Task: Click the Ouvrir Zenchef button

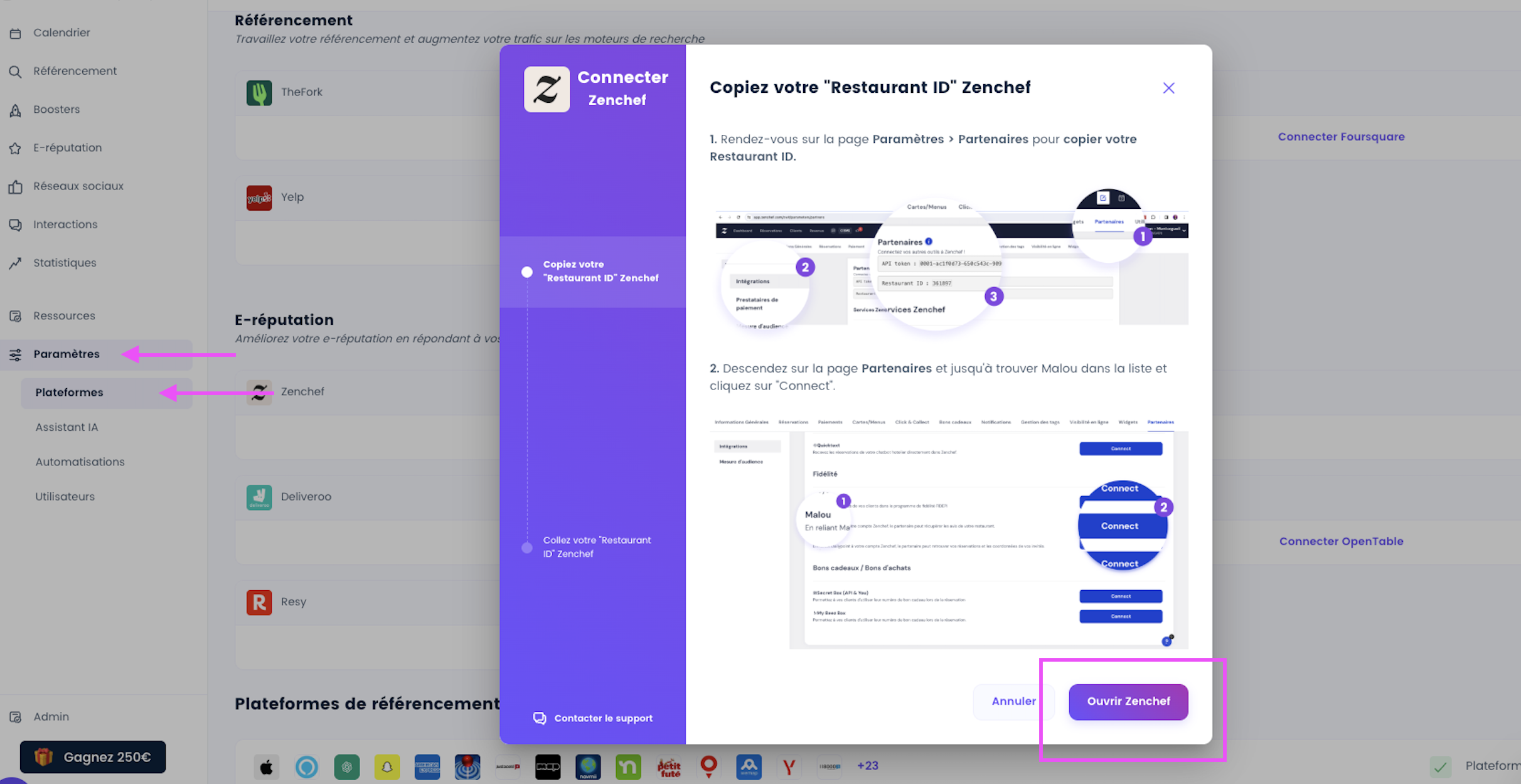Action: coord(1128,701)
